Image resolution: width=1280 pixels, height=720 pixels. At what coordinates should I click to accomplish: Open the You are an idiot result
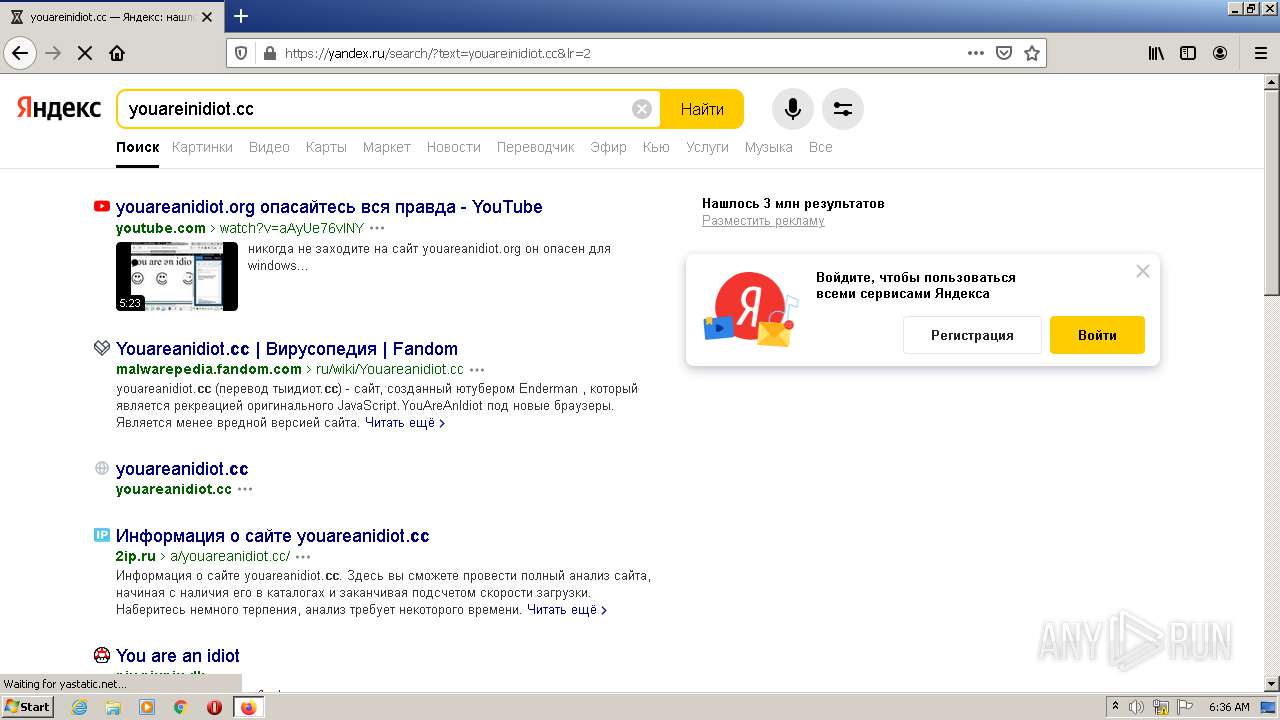click(x=178, y=656)
